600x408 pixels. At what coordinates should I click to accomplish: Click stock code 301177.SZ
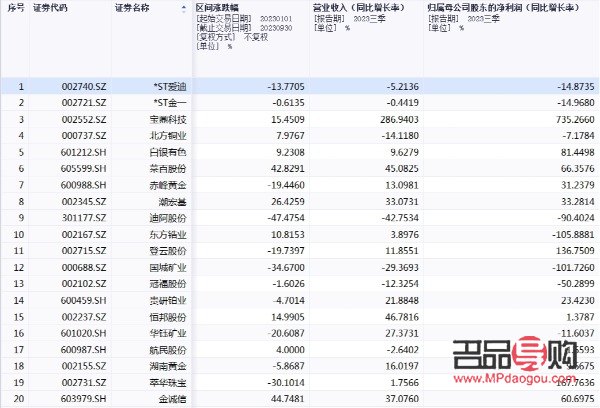pos(84,218)
